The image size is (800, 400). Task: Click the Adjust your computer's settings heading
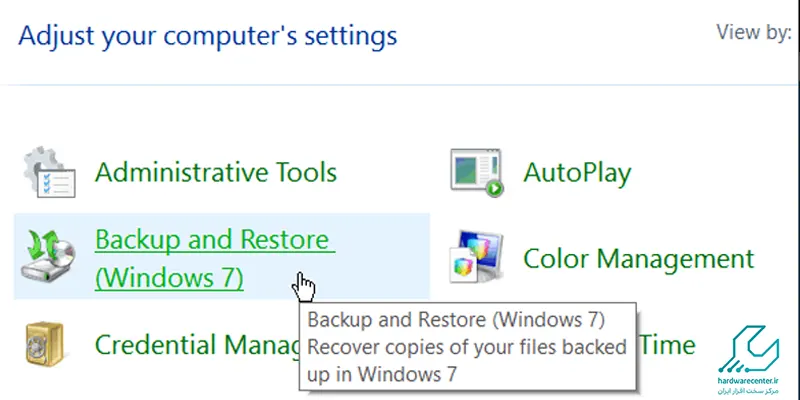click(x=208, y=37)
